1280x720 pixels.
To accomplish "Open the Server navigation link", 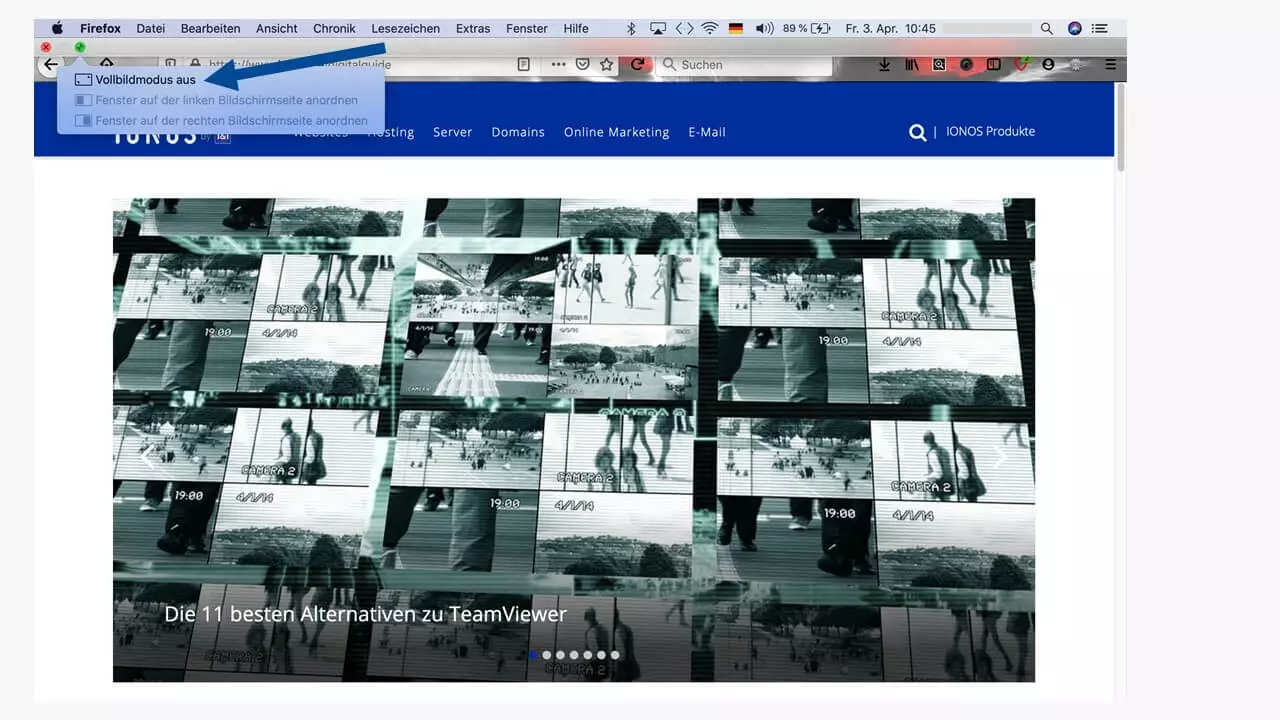I will coord(452,132).
